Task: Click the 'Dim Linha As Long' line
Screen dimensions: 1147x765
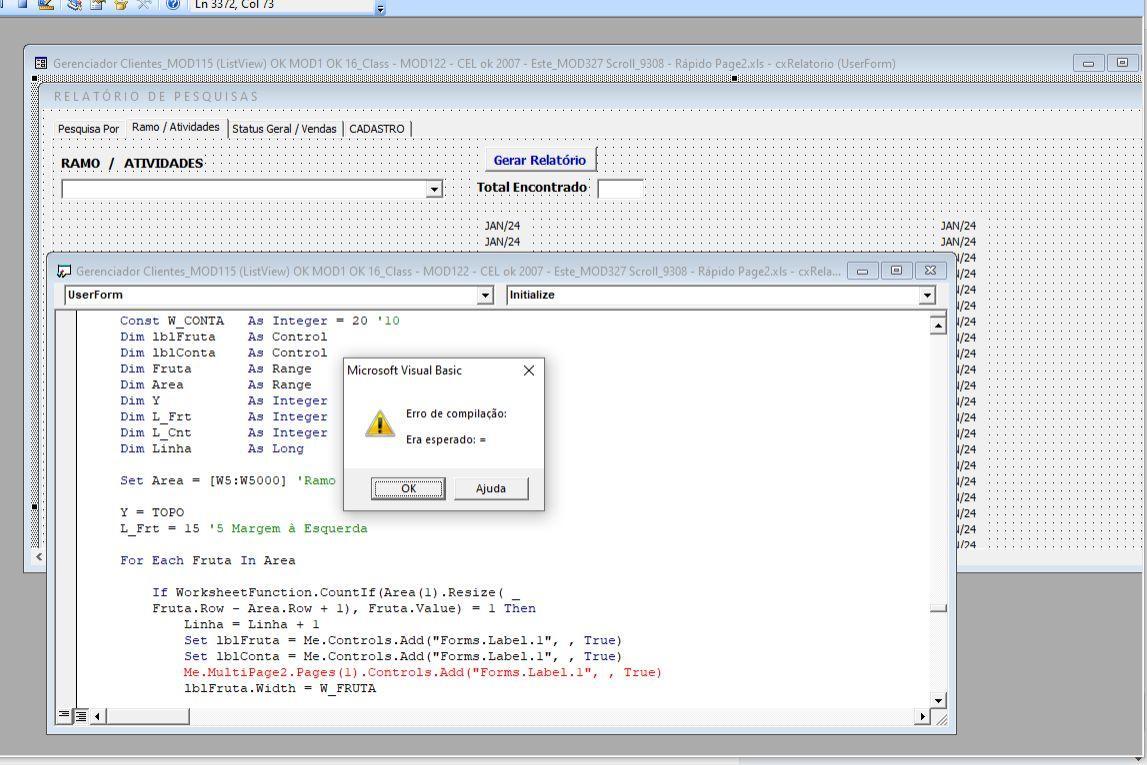Action: tap(211, 448)
